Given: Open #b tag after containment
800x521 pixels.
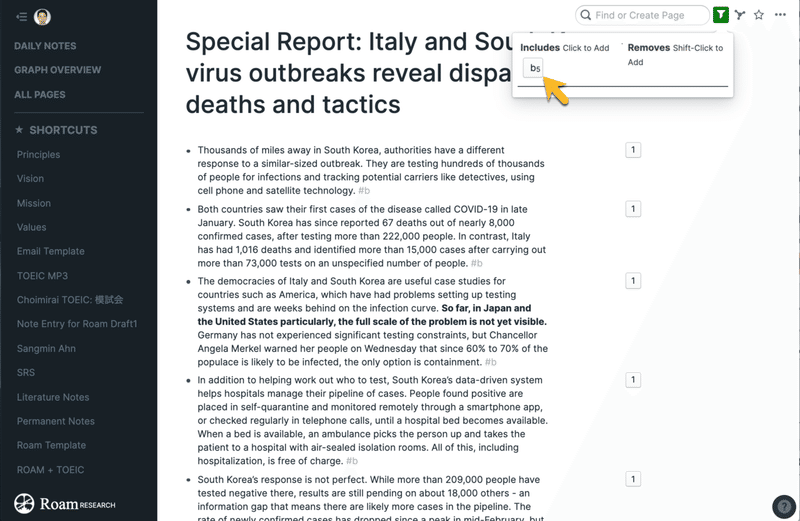Looking at the screenshot, I should click(x=490, y=362).
